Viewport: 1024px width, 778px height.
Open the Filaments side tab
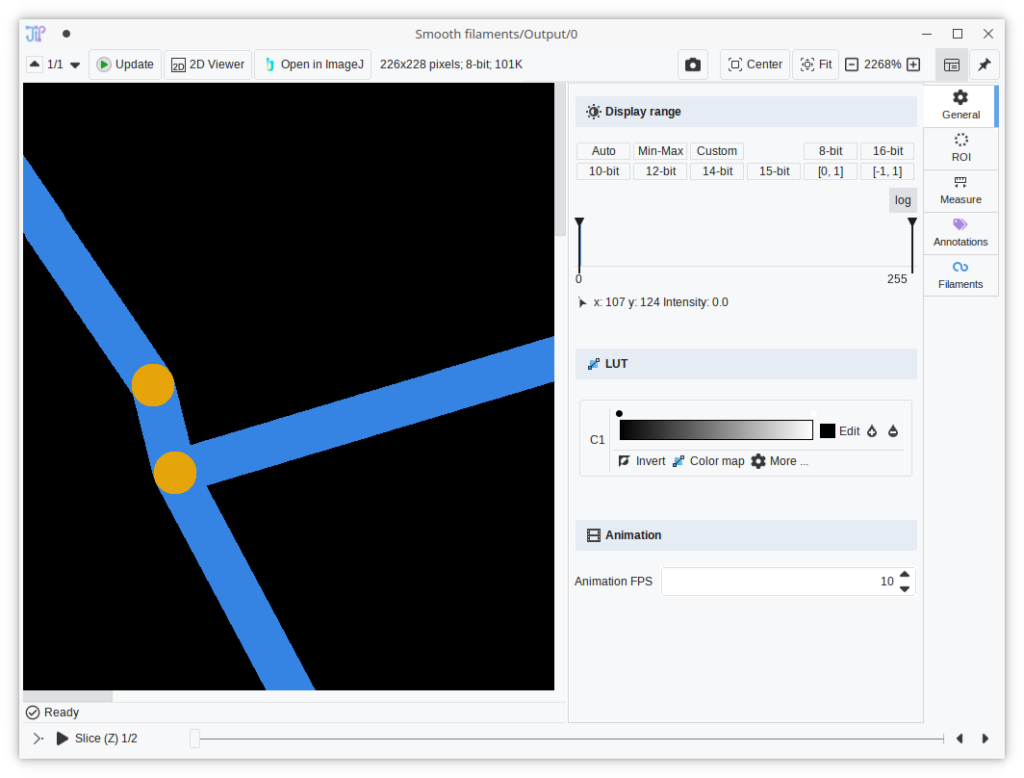pyautogui.click(x=960, y=275)
